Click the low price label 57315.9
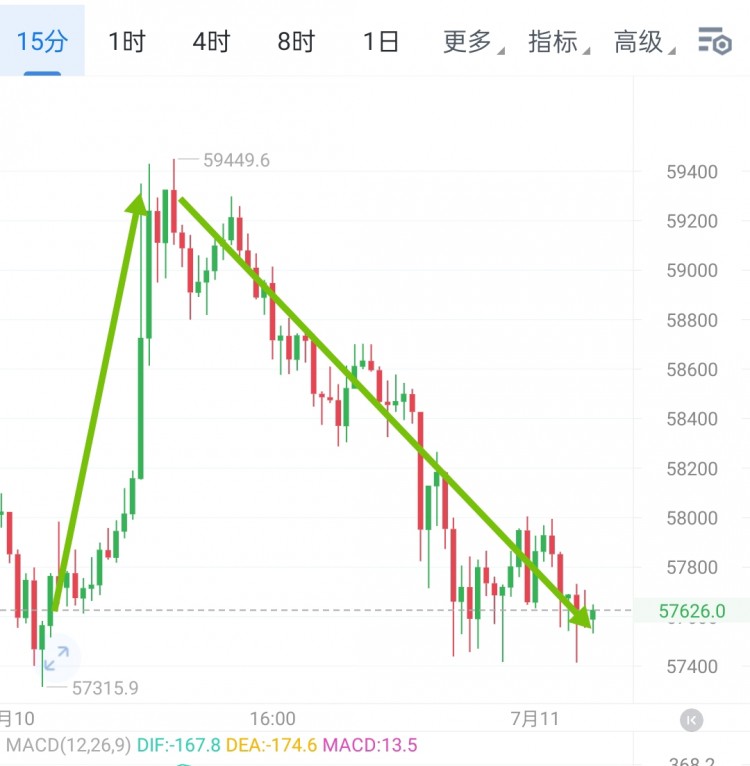750x766 pixels. pyautogui.click(x=105, y=688)
